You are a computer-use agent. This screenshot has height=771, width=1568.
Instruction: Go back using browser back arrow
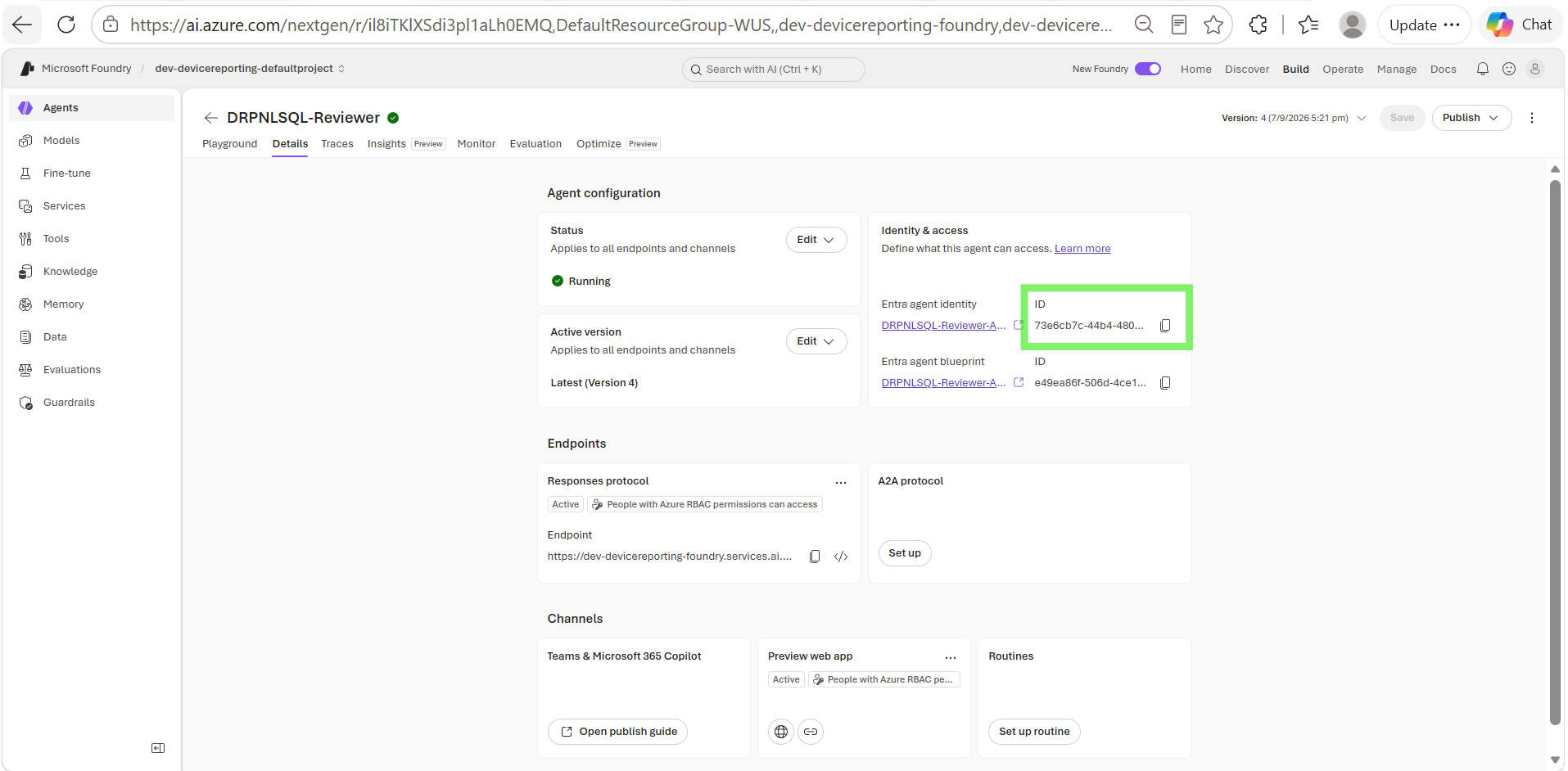22,25
